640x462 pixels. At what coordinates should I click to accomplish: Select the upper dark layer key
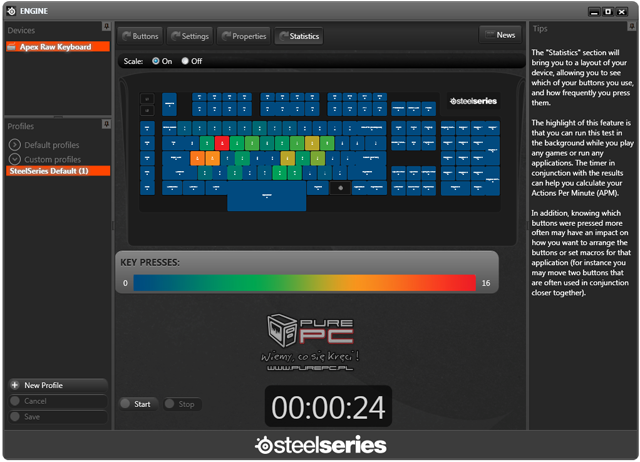(147, 98)
